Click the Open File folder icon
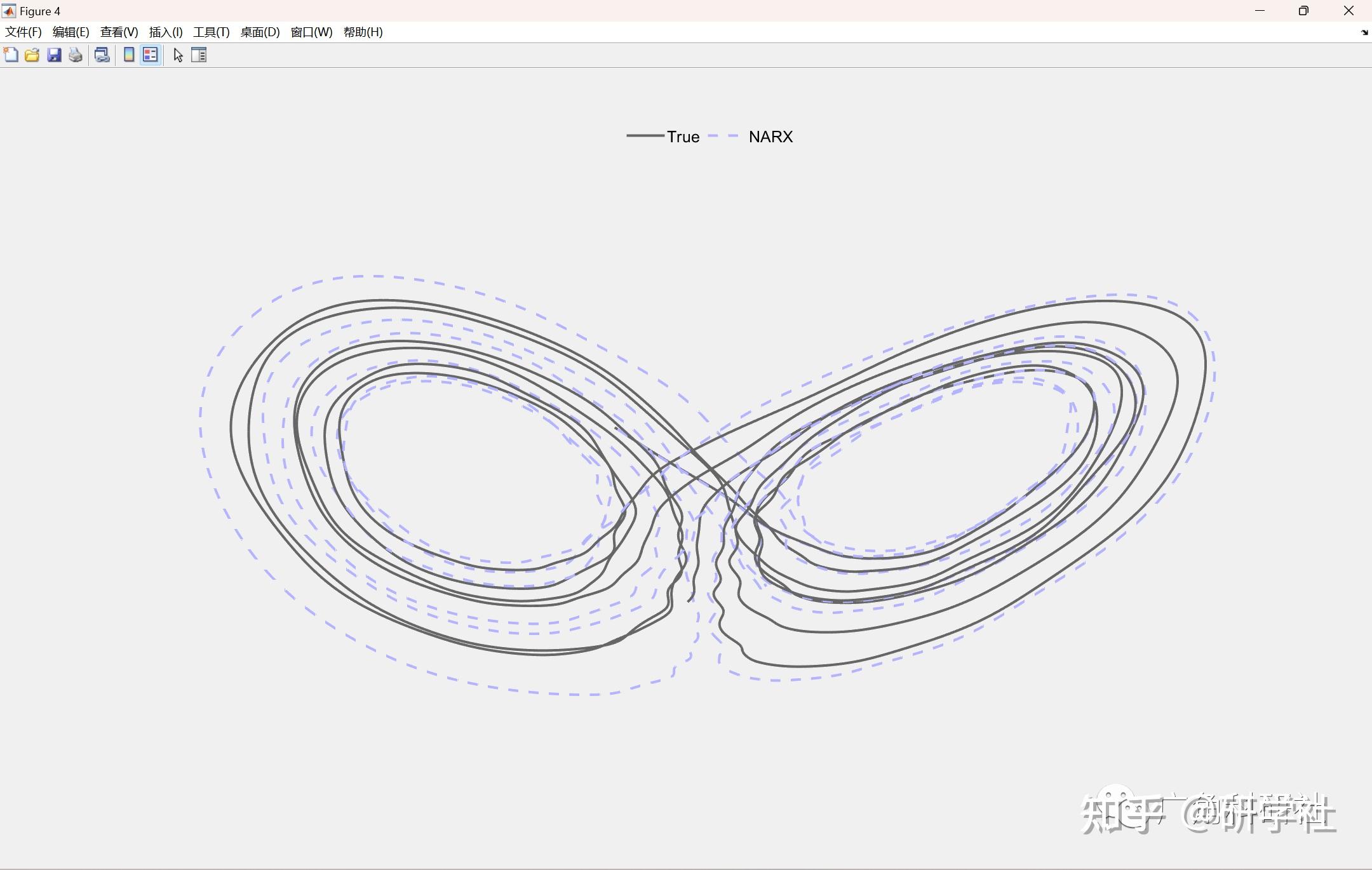 (x=32, y=55)
